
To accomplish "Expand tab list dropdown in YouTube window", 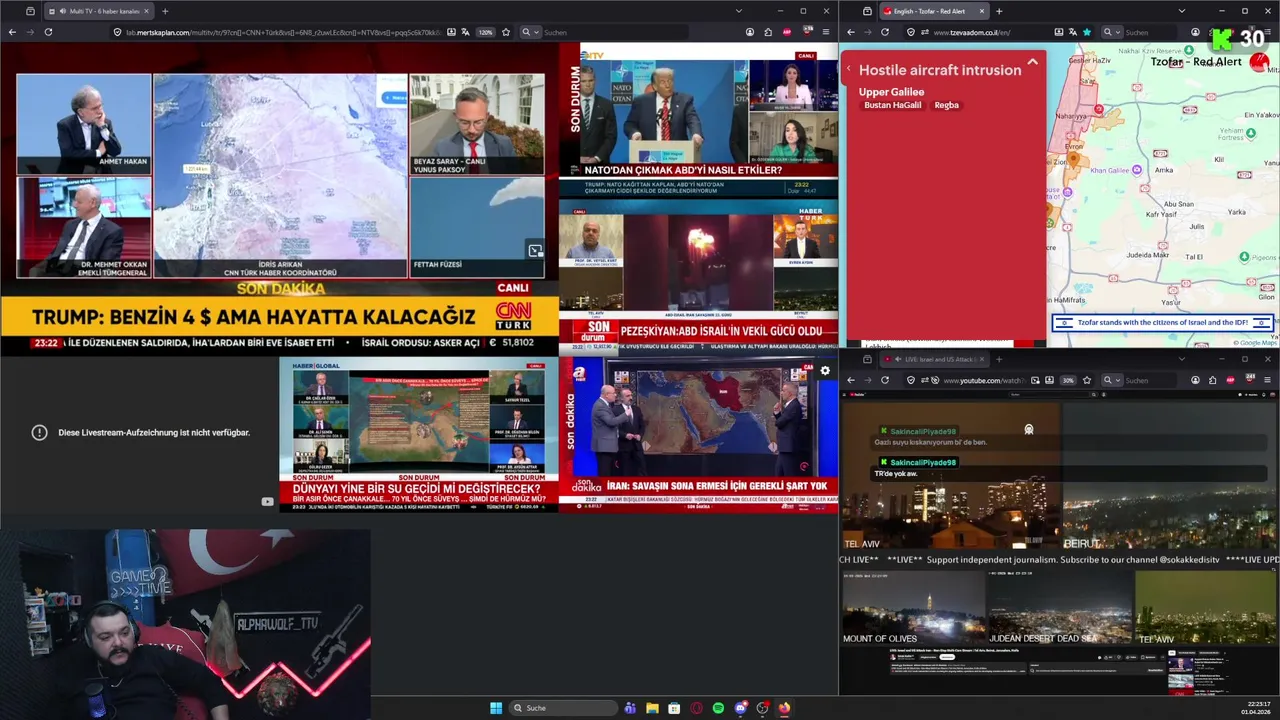I will (1182, 359).
